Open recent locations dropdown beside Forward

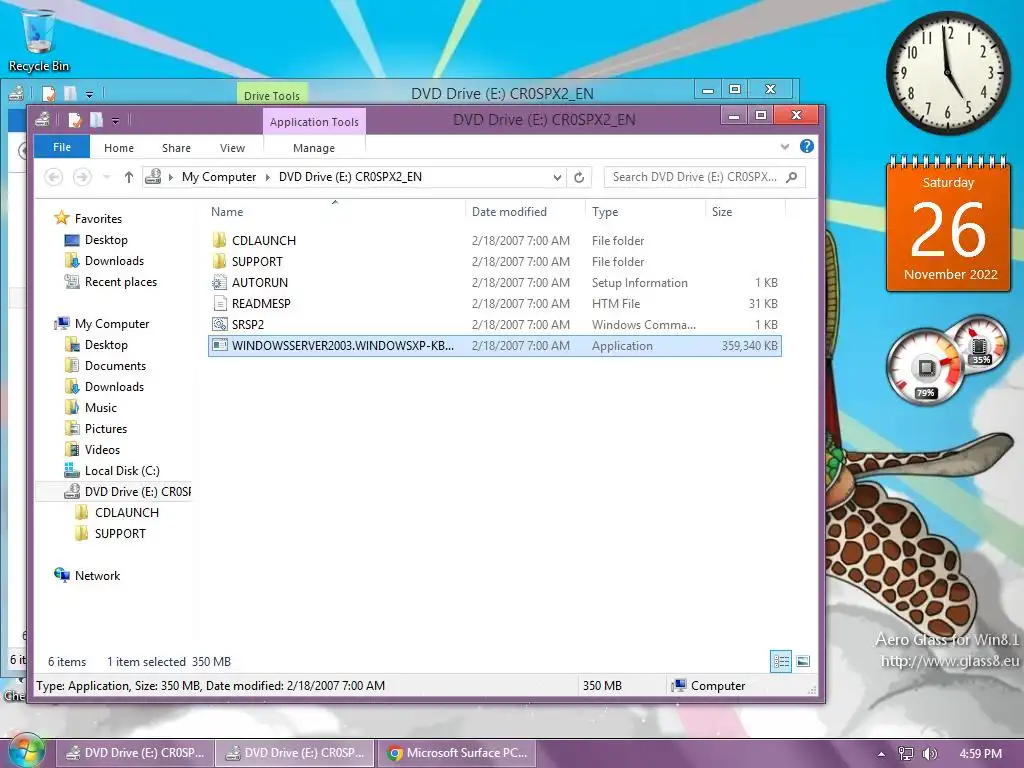pyautogui.click(x=106, y=177)
